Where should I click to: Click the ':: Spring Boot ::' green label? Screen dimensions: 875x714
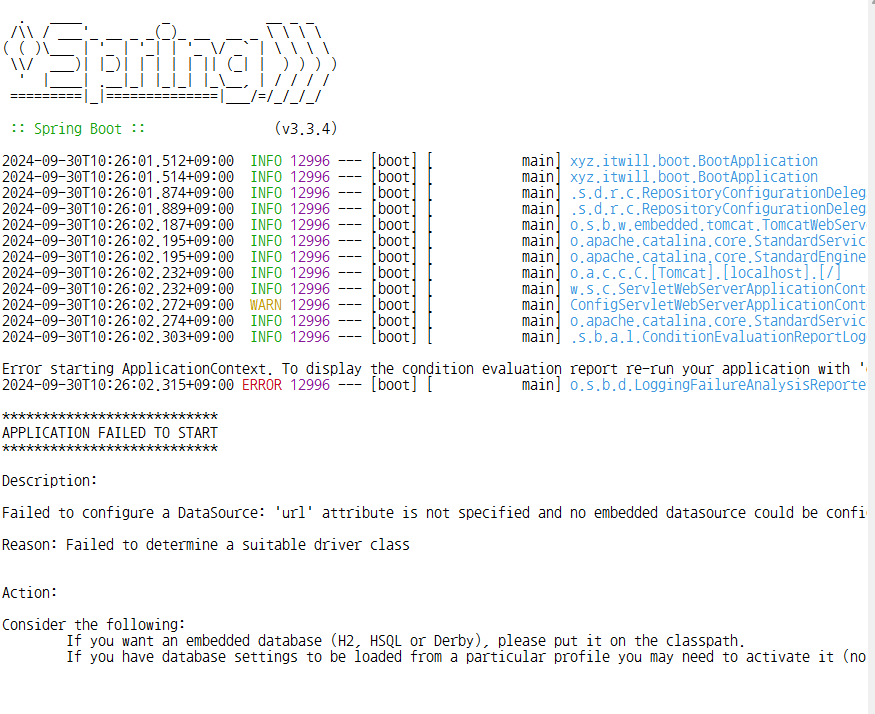click(x=78, y=129)
